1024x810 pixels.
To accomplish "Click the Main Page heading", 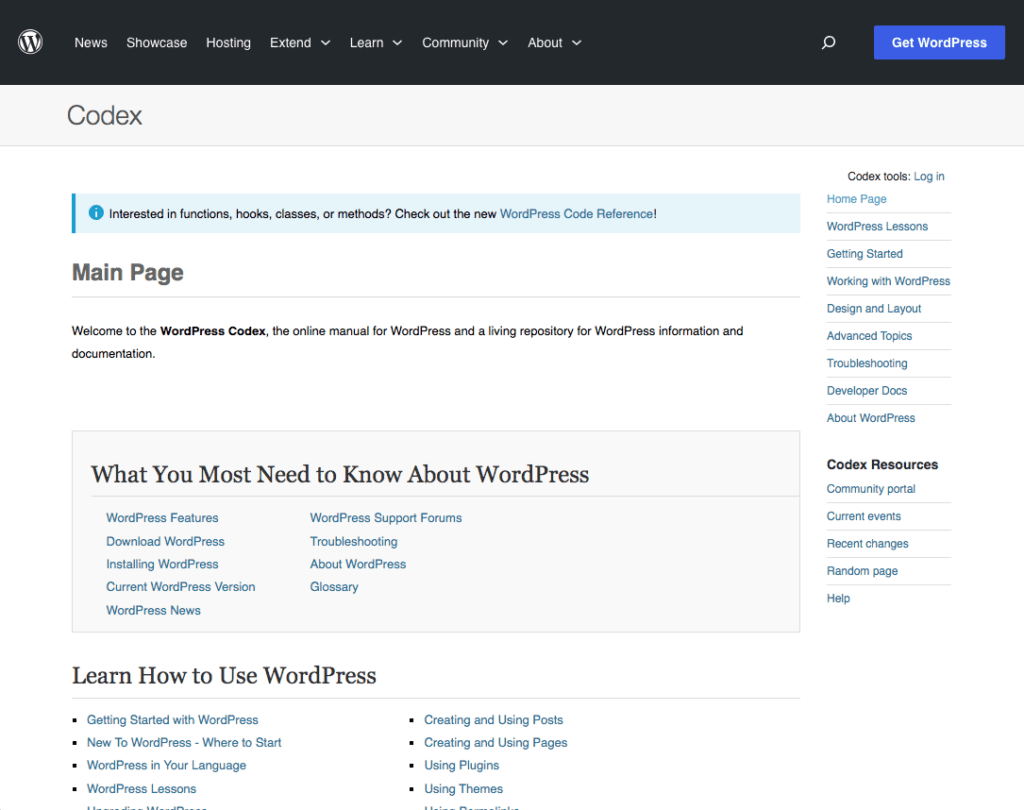I will click(x=127, y=272).
